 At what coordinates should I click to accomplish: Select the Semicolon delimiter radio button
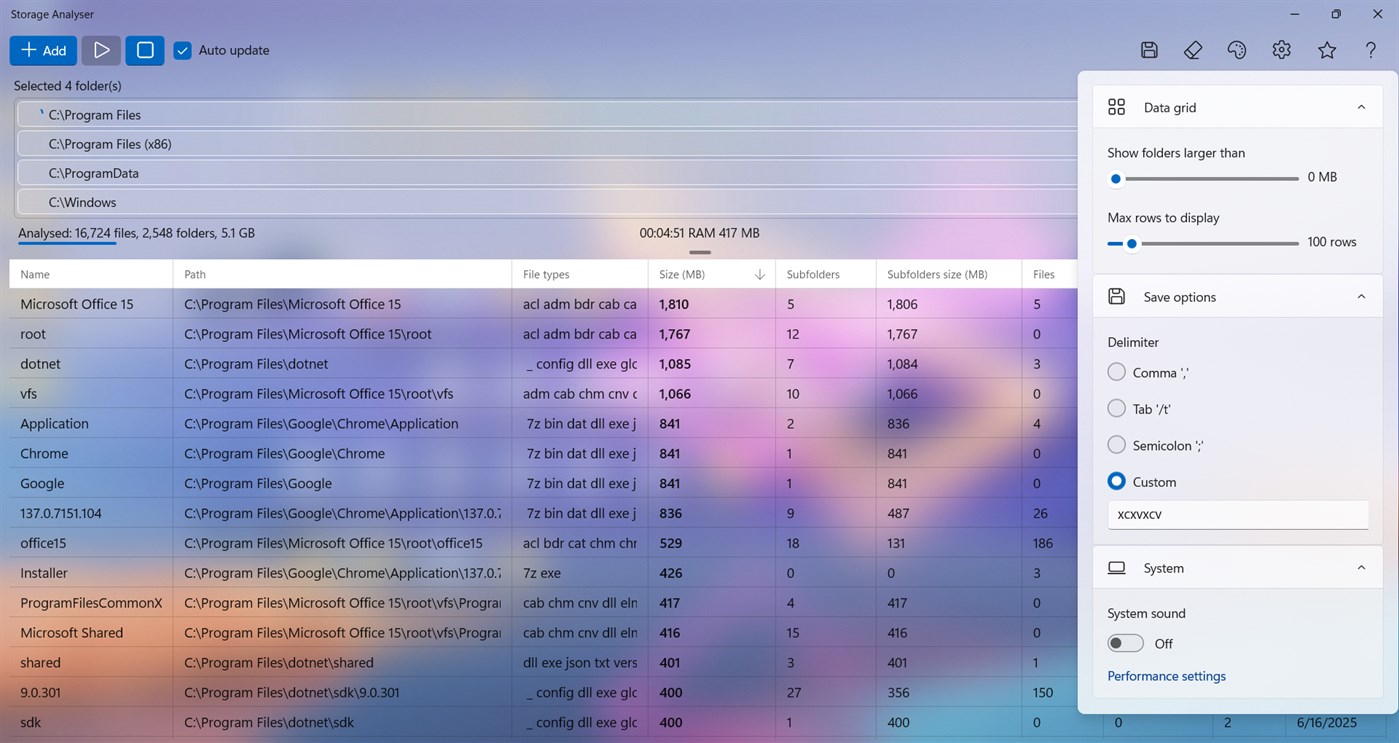(x=1115, y=445)
